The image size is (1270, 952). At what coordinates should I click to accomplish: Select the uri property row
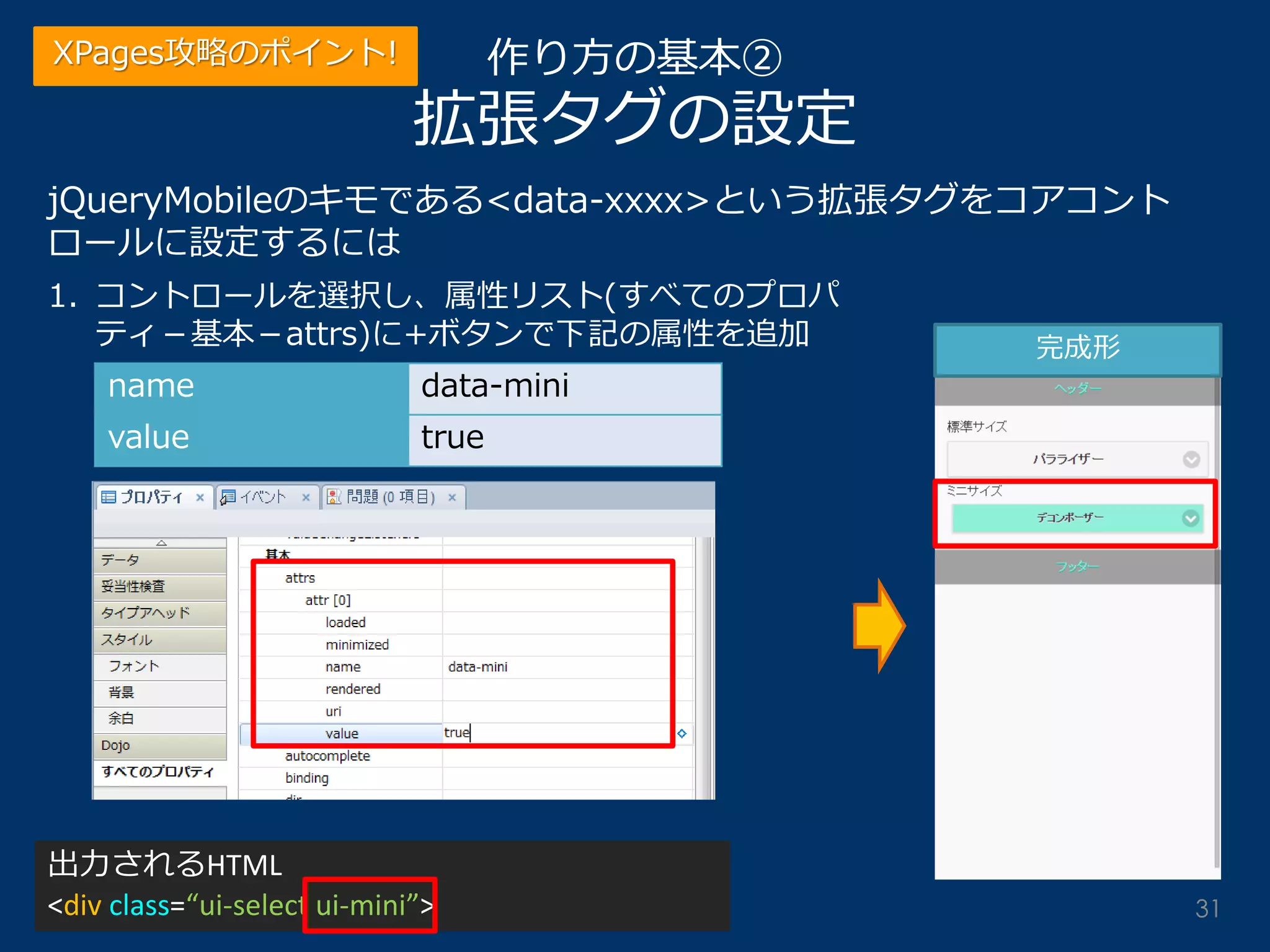point(466,712)
